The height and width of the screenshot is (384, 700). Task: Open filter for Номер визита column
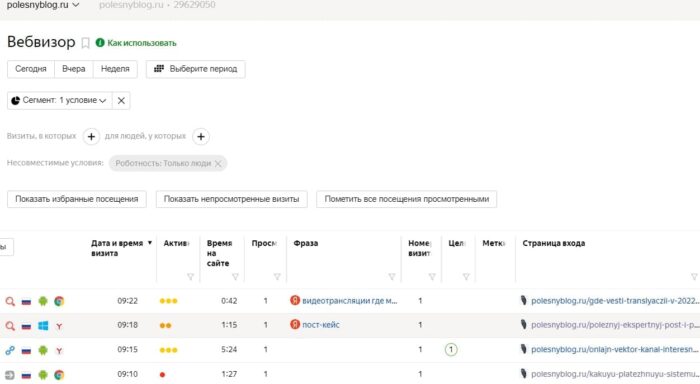pos(432,277)
